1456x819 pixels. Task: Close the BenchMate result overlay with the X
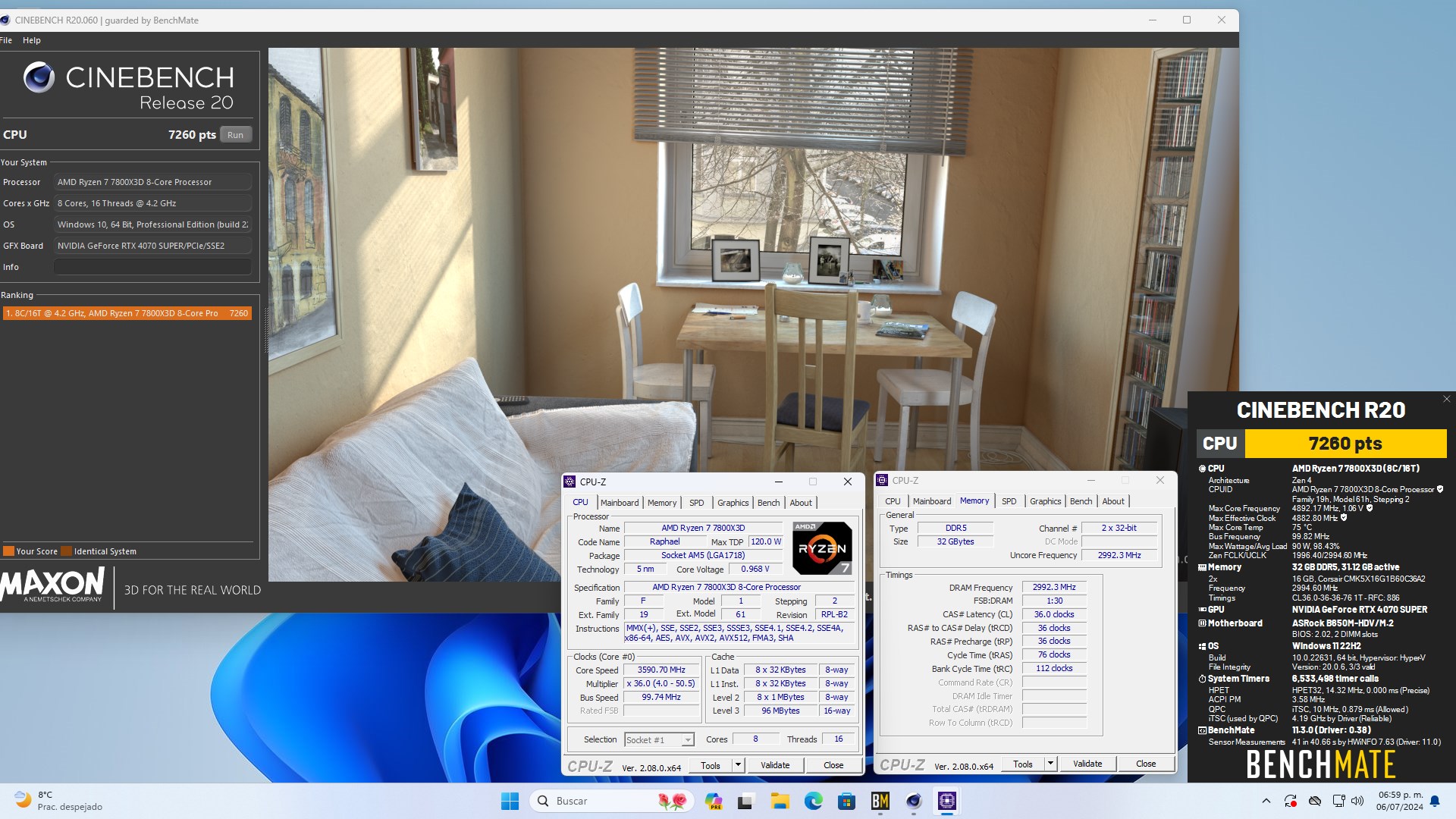1446,399
